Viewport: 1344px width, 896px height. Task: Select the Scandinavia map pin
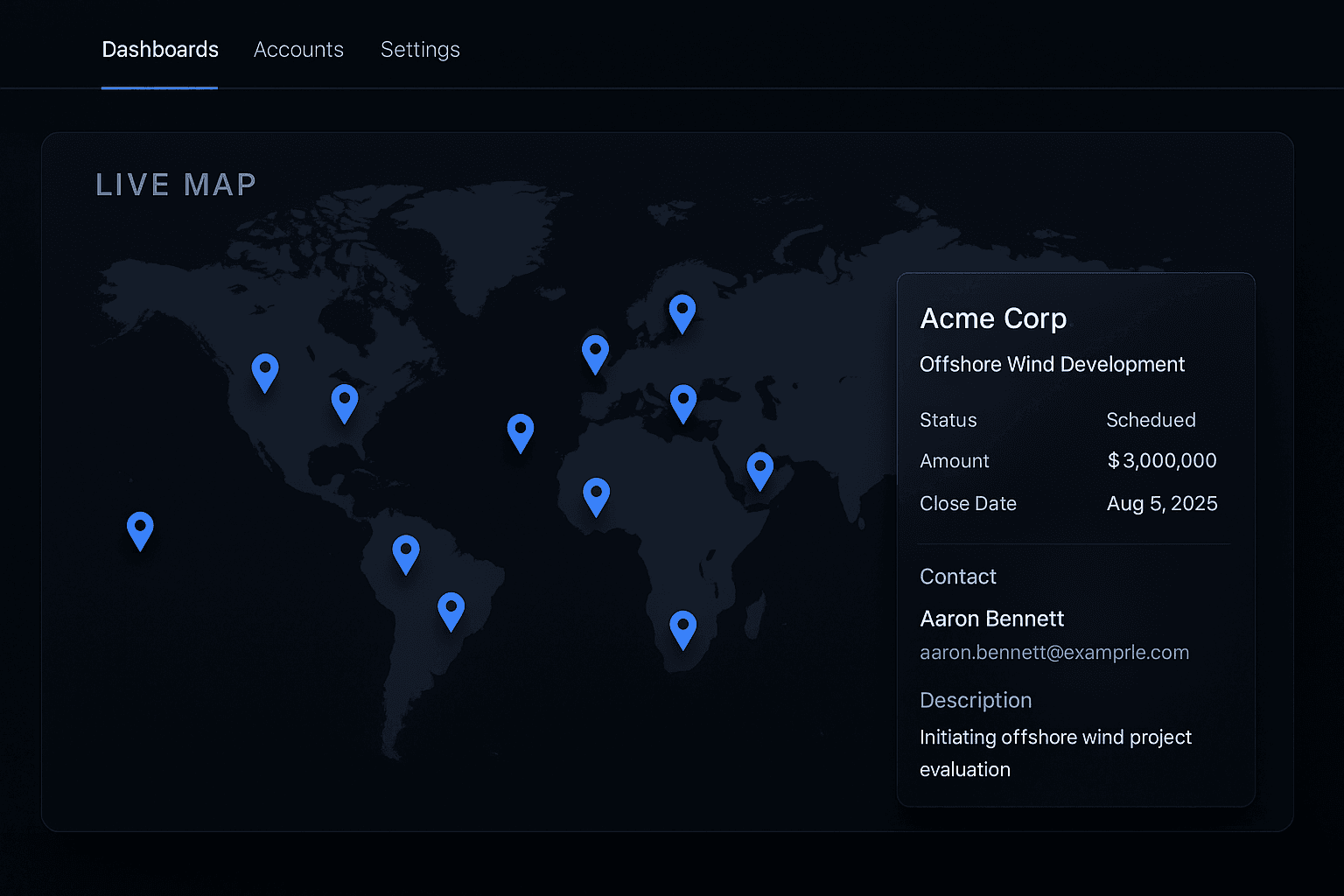[x=682, y=311]
